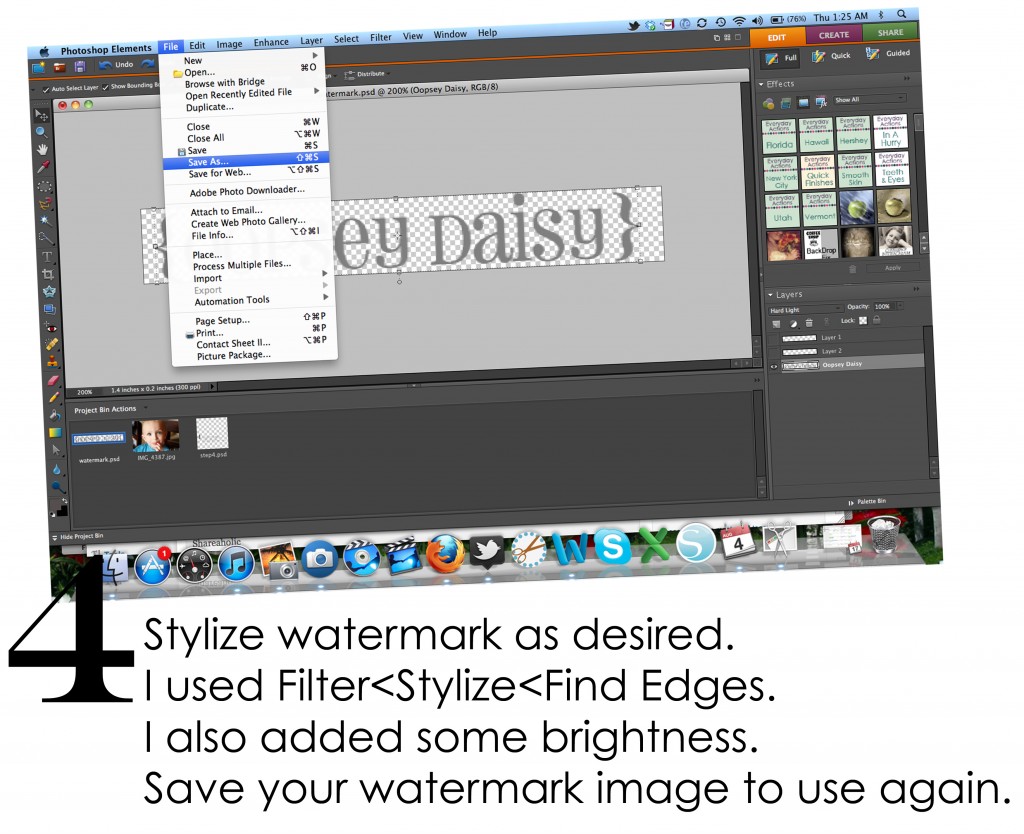Toggle Show Bounding Box checkbox
This screenshot has width=1024, height=834.
coord(105,87)
